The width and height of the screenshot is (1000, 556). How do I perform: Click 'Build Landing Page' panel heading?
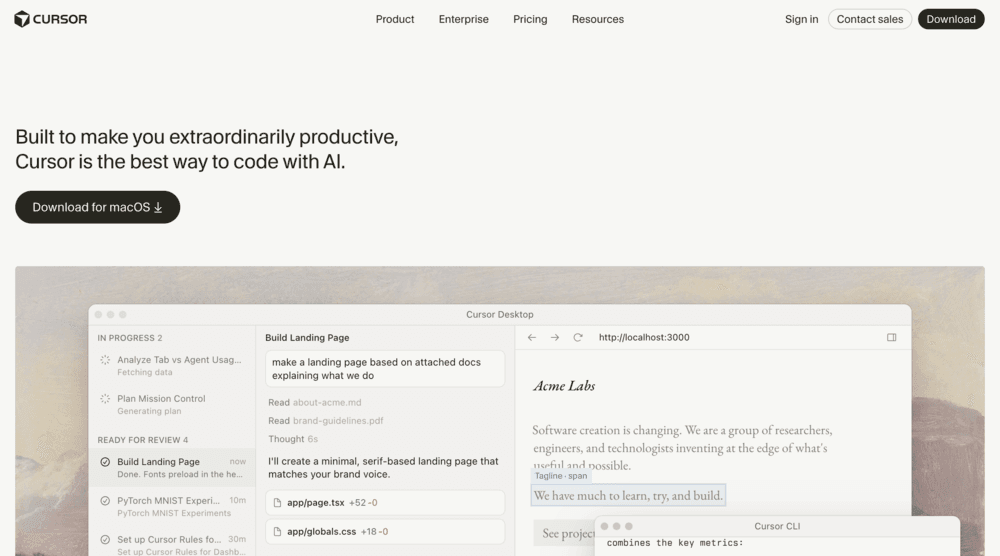307,338
